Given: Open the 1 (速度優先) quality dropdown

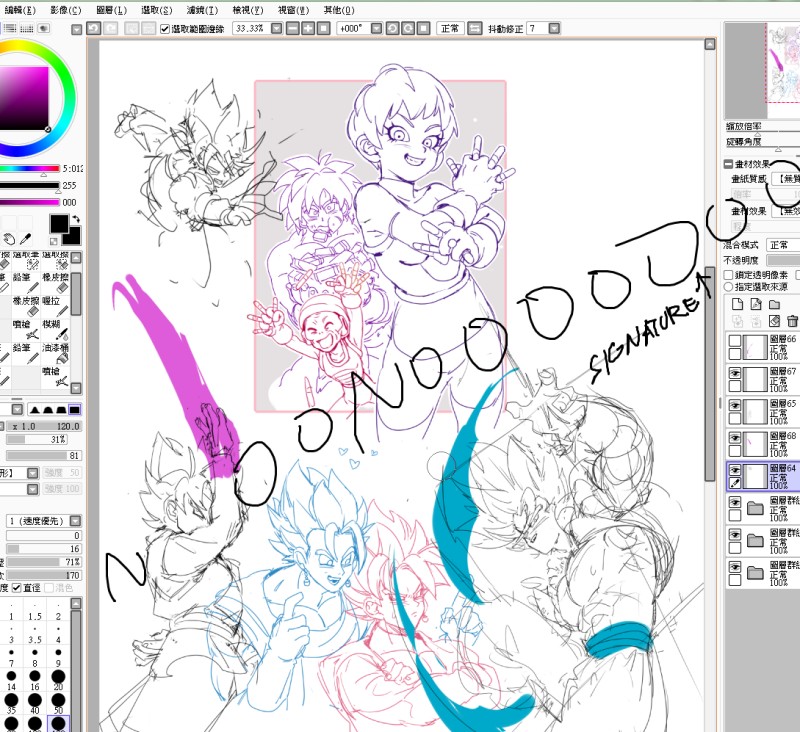Looking at the screenshot, I should [75, 521].
